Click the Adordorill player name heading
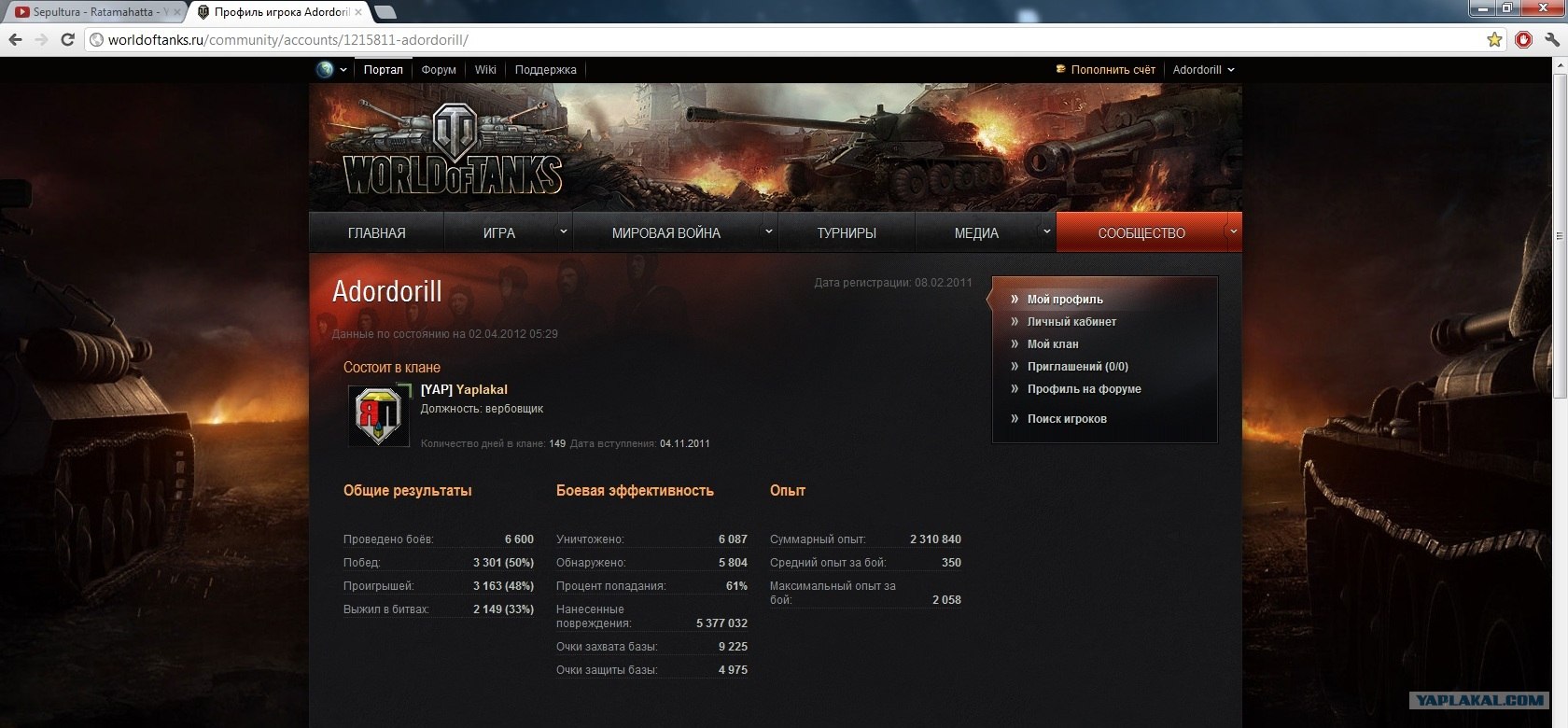The width and height of the screenshot is (1568, 728). click(x=387, y=291)
